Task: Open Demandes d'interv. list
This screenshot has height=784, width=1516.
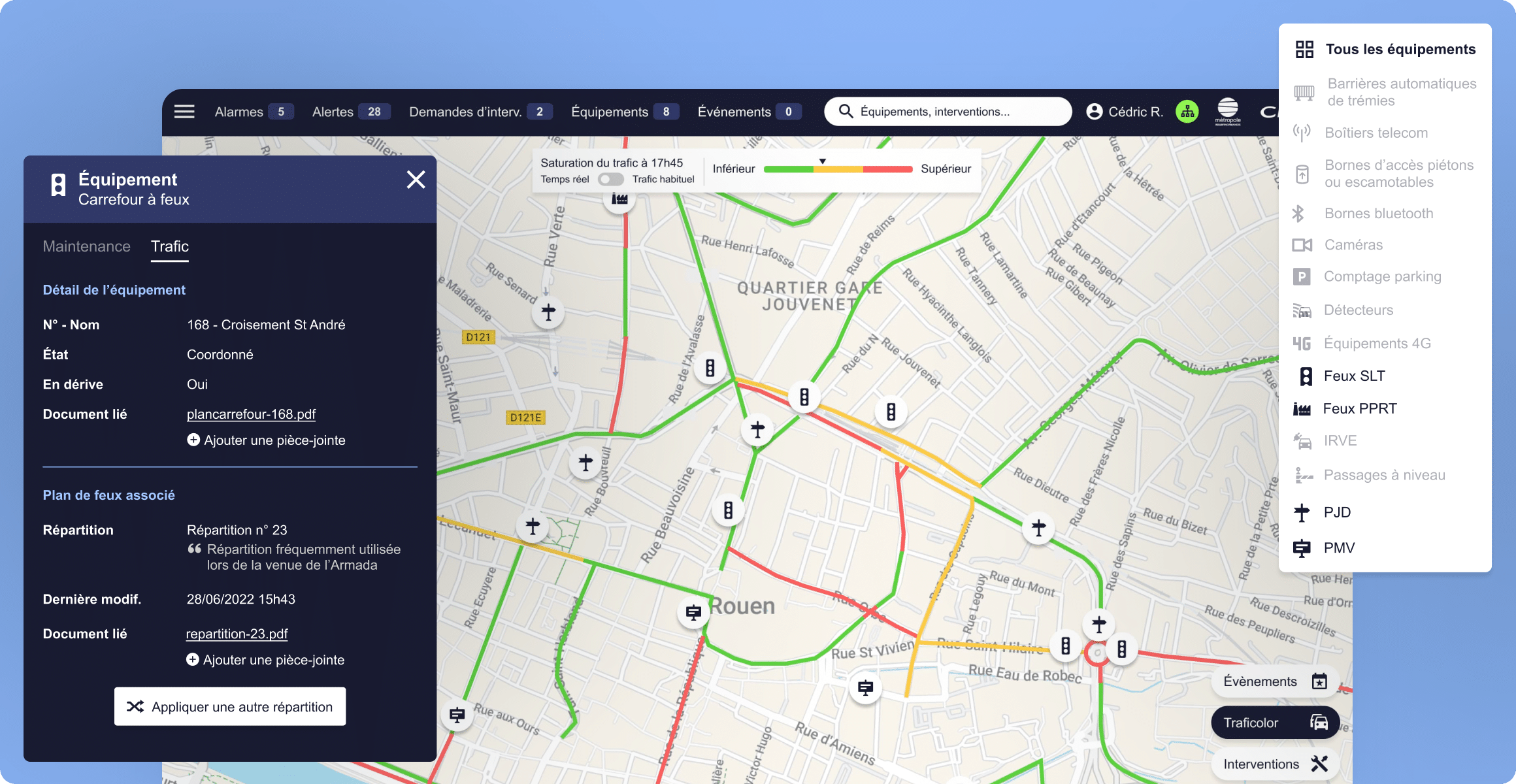Action: 480,112
